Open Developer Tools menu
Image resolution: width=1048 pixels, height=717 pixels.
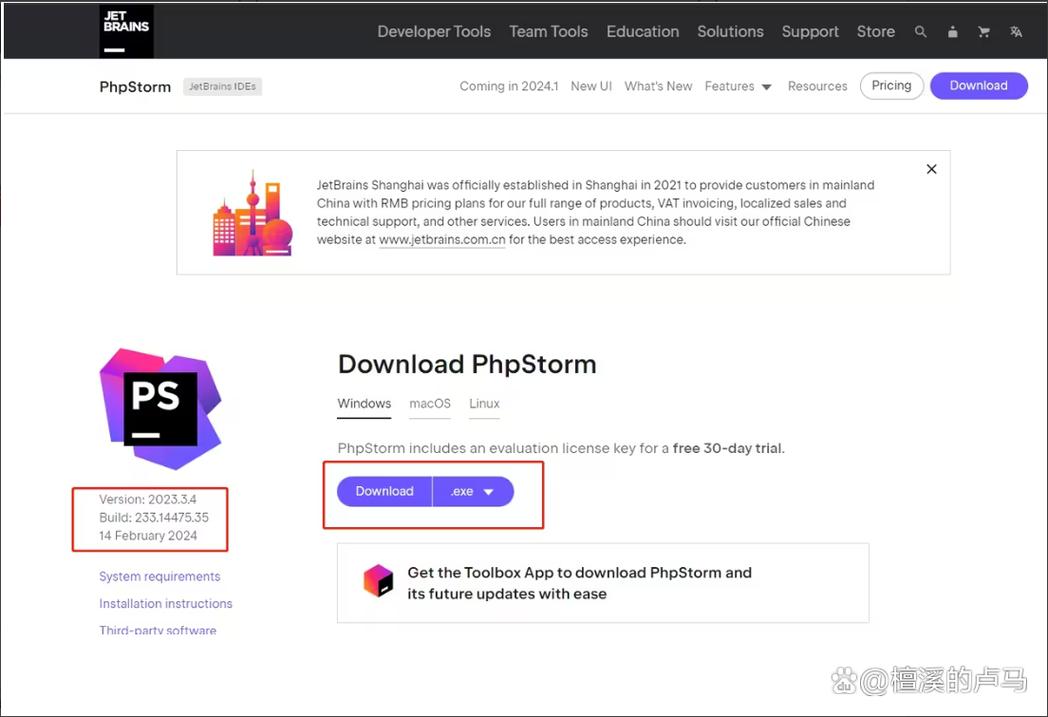pyautogui.click(x=434, y=31)
